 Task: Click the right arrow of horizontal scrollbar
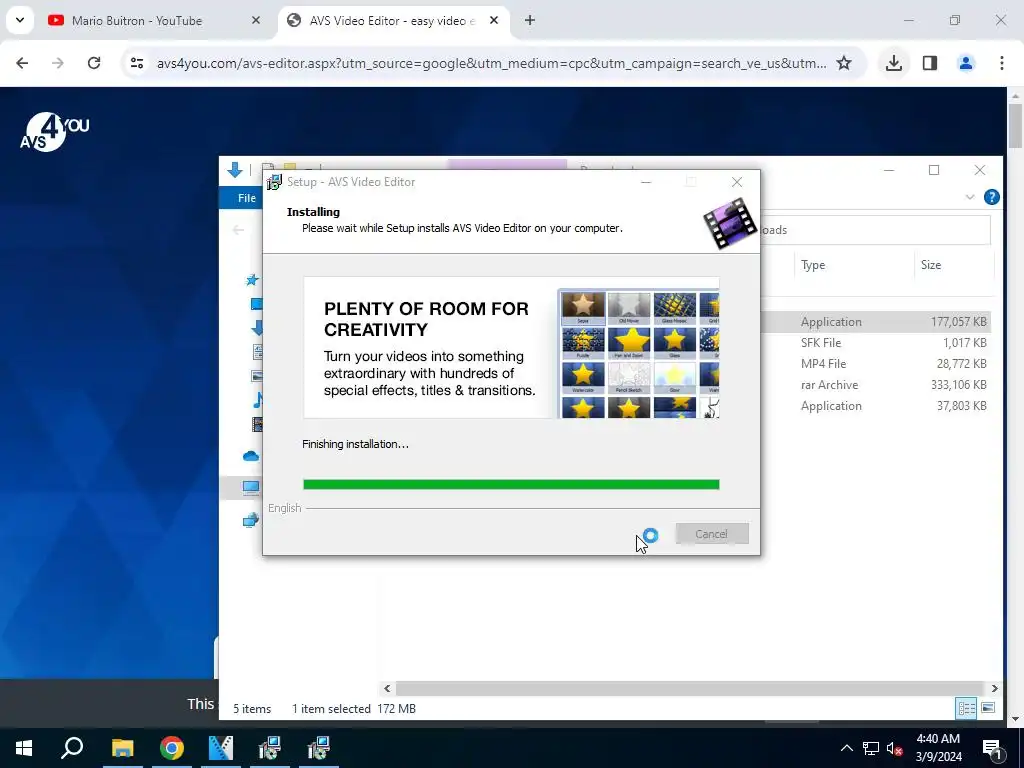pyautogui.click(x=994, y=688)
